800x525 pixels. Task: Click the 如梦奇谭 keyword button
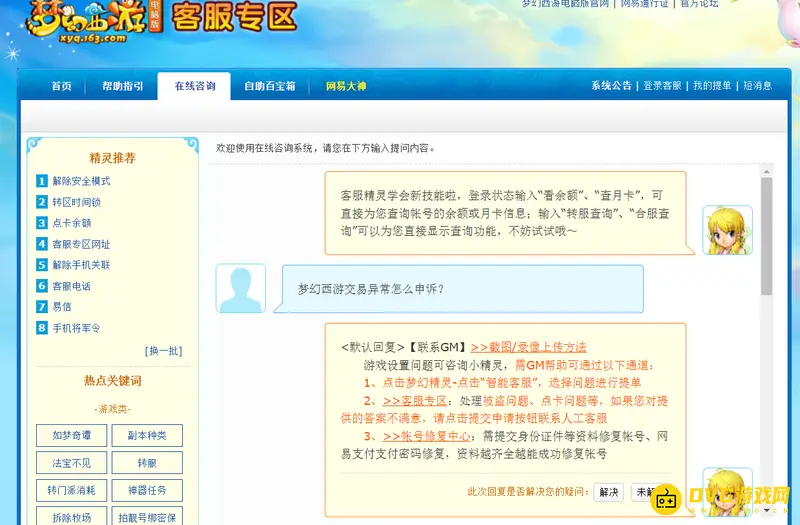71,435
